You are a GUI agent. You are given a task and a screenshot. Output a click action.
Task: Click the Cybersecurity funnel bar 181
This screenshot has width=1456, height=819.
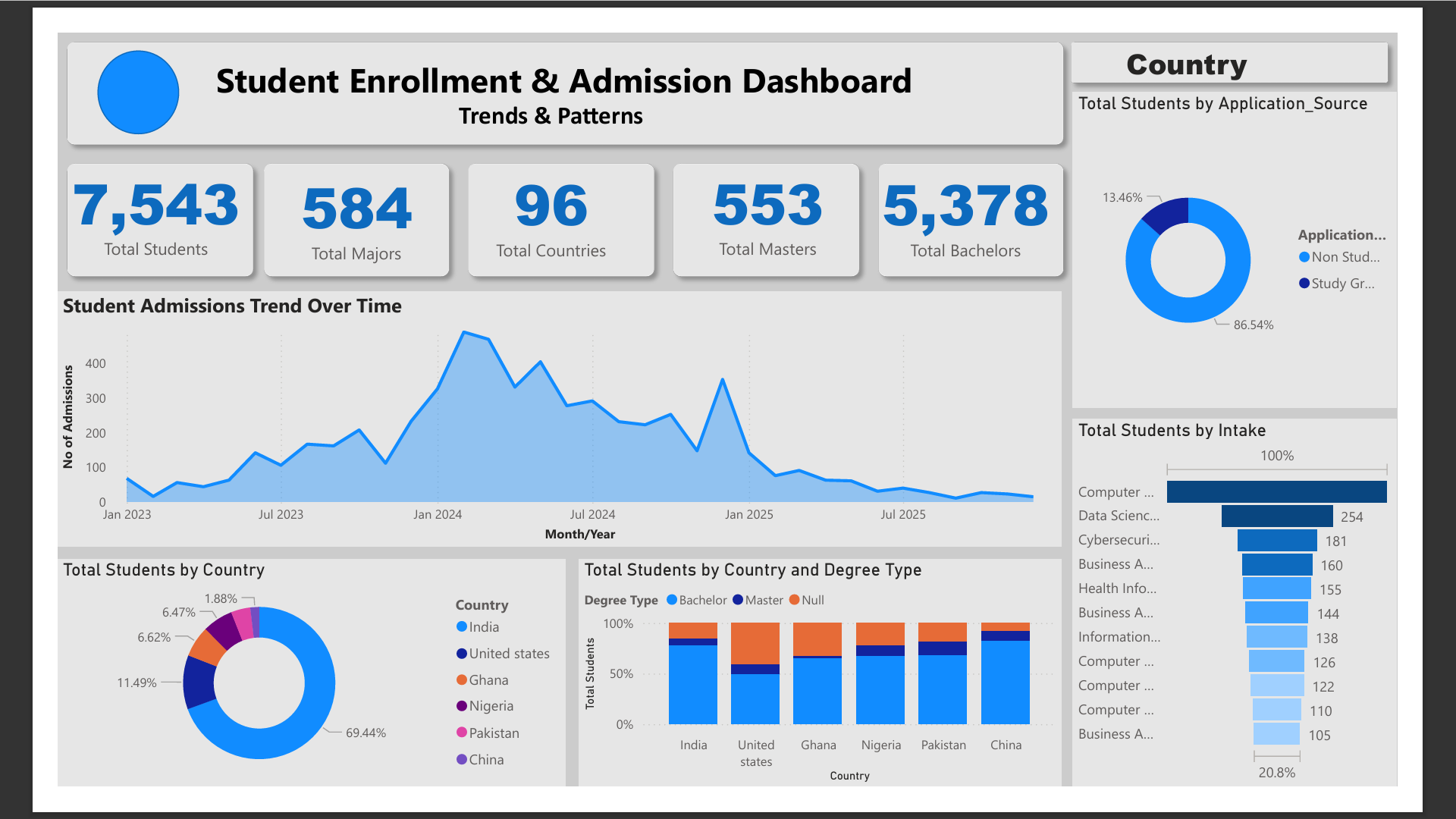click(1276, 541)
